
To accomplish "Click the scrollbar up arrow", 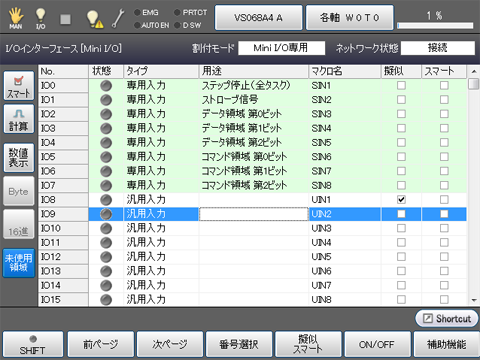I will point(474,71).
